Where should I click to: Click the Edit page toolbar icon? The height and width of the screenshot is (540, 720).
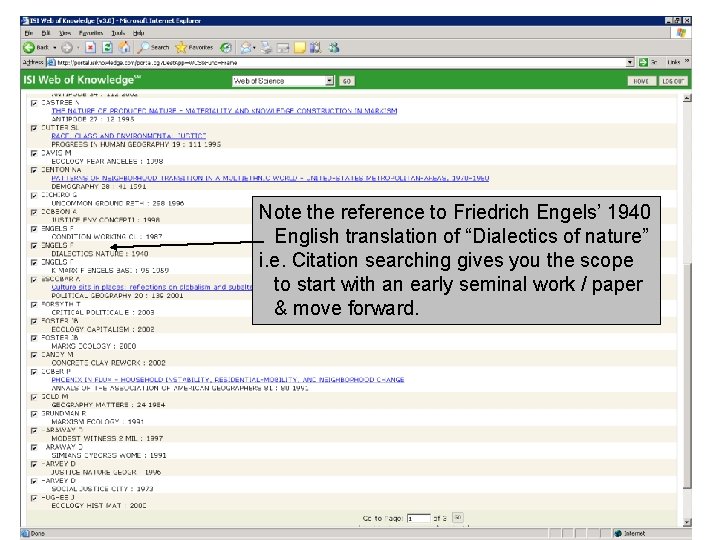[x=283, y=47]
